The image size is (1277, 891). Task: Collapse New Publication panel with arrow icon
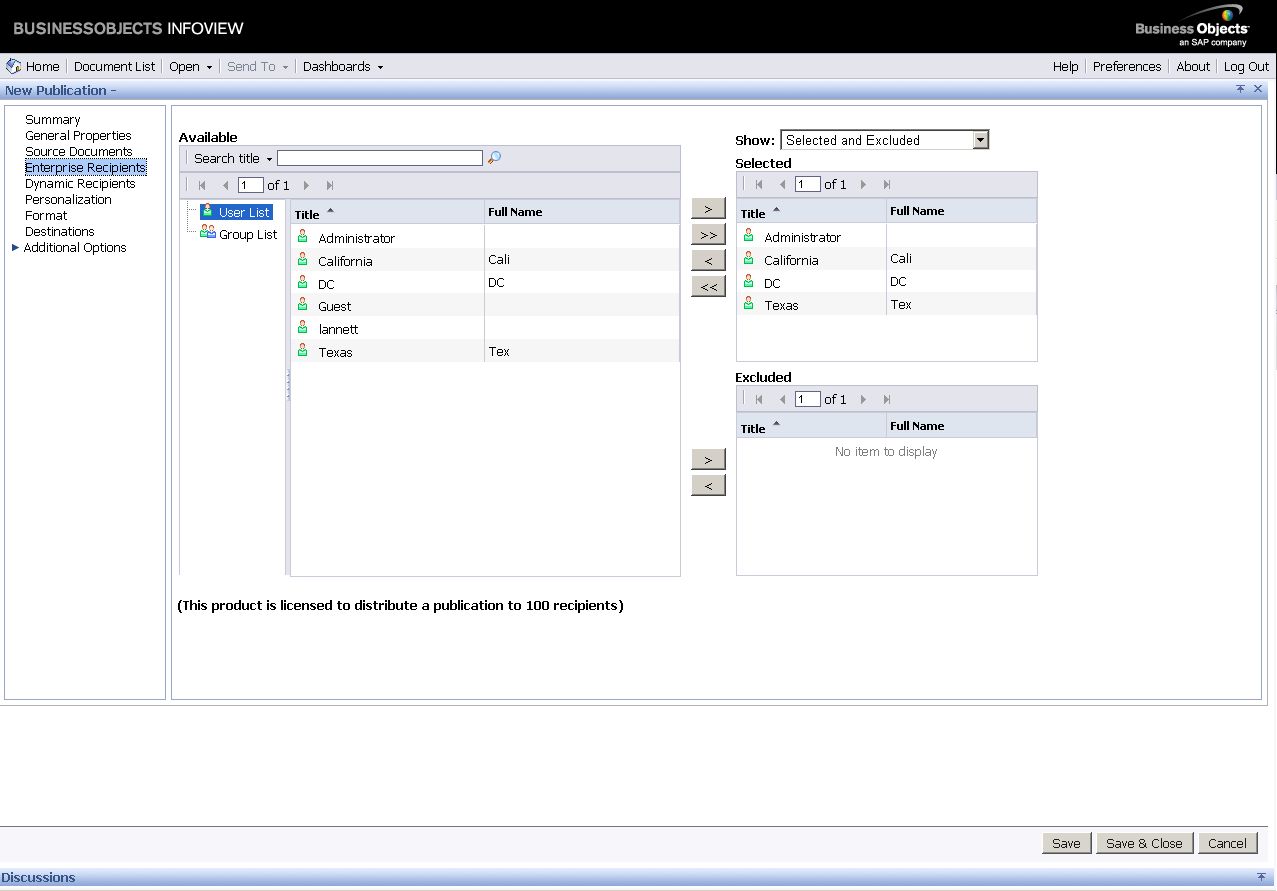coord(1241,89)
